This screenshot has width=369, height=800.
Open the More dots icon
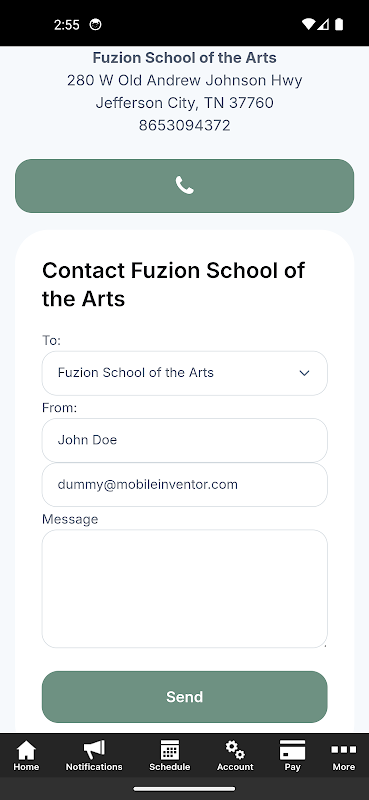[343, 749]
